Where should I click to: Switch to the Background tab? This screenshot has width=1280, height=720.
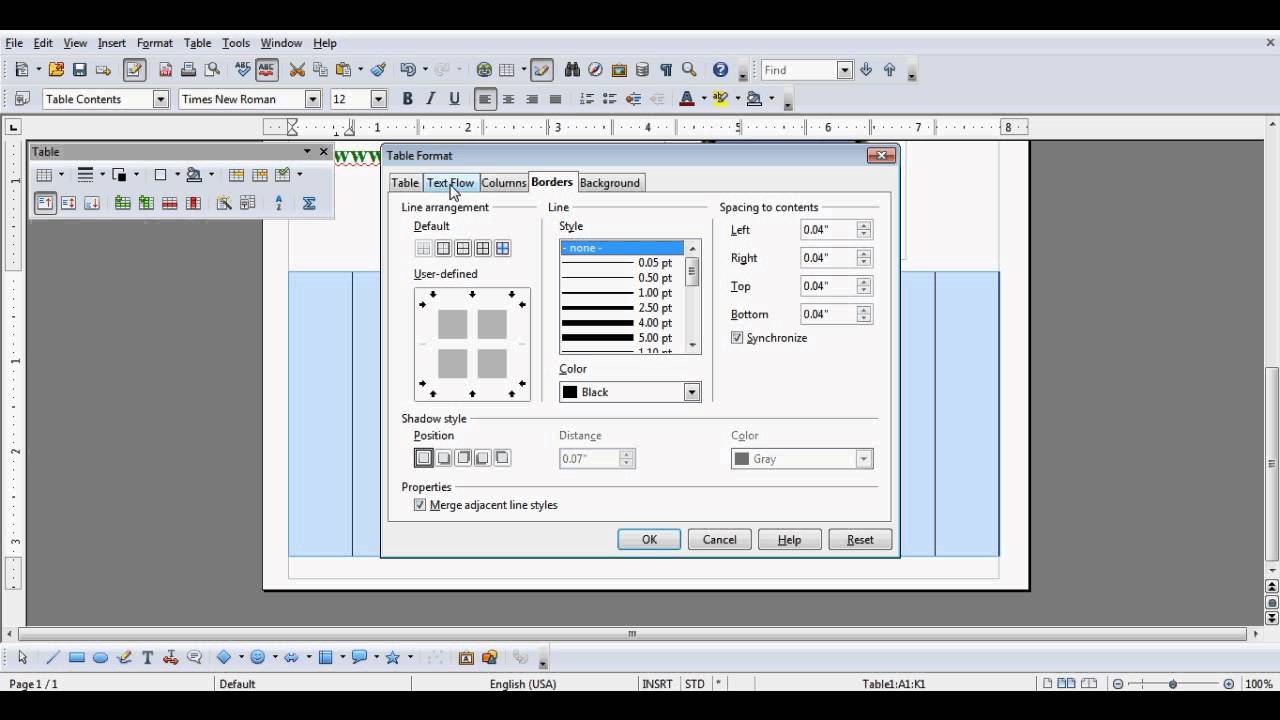(609, 183)
